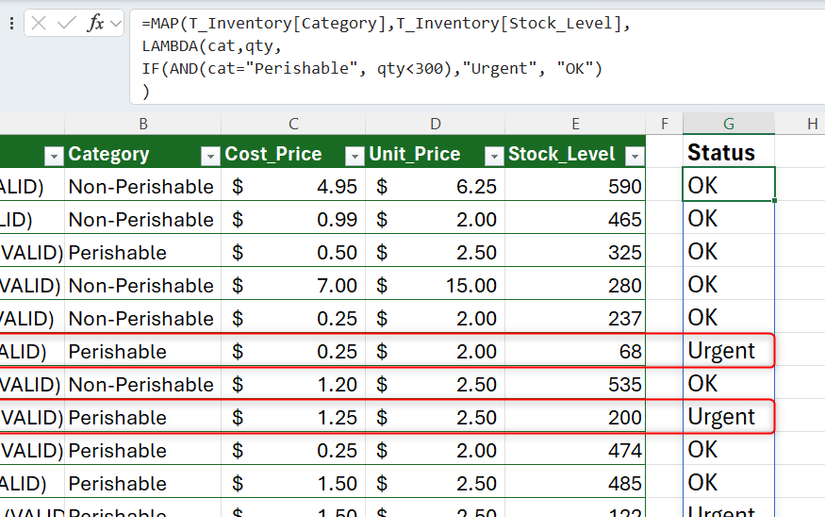This screenshot has height=517, width=825.
Task: Select the Unit_Price cell showing 15.00
Action: pos(435,285)
